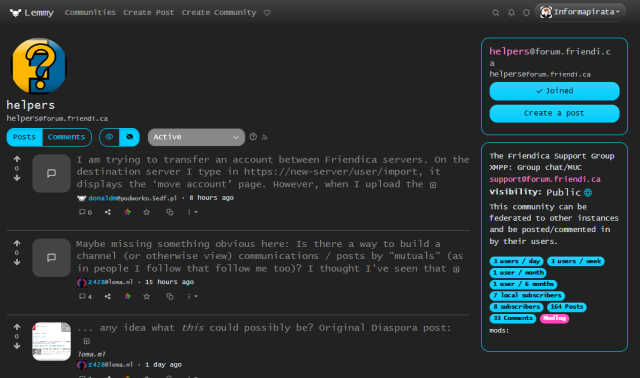Switch to the Posts tab
Image resolution: width=640 pixels, height=378 pixels.
click(x=24, y=137)
